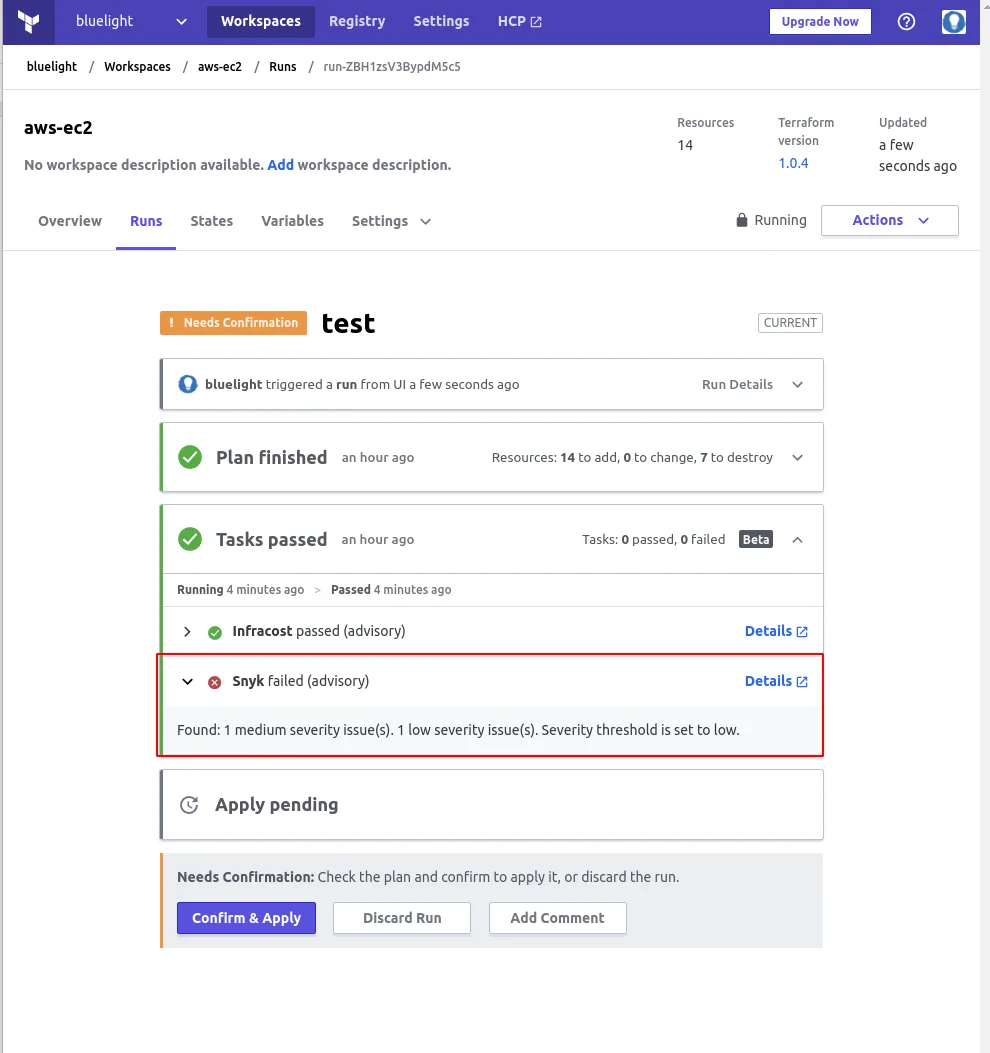
Task: Click the Snyk red failure icon
Action: pyautogui.click(x=213, y=681)
